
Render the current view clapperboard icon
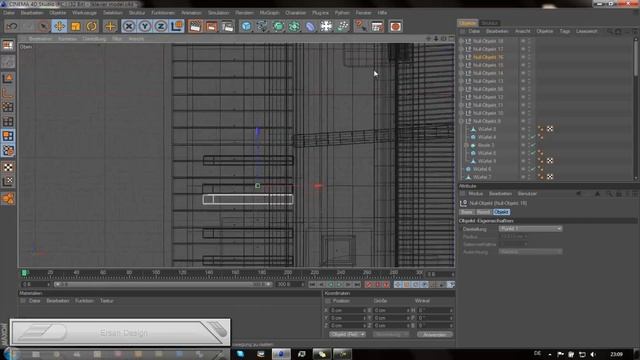tap(195, 26)
